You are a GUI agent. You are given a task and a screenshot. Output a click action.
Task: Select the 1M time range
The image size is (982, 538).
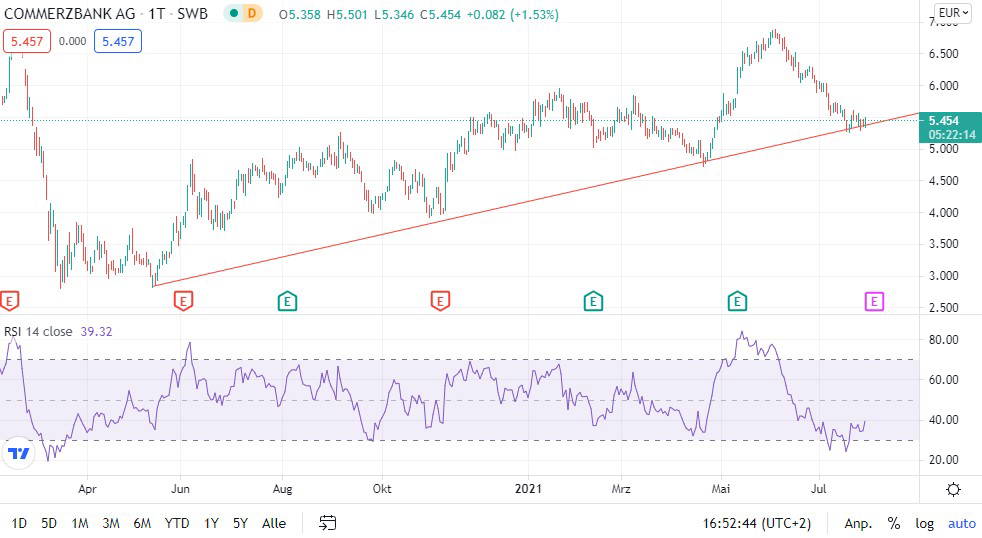click(x=80, y=523)
